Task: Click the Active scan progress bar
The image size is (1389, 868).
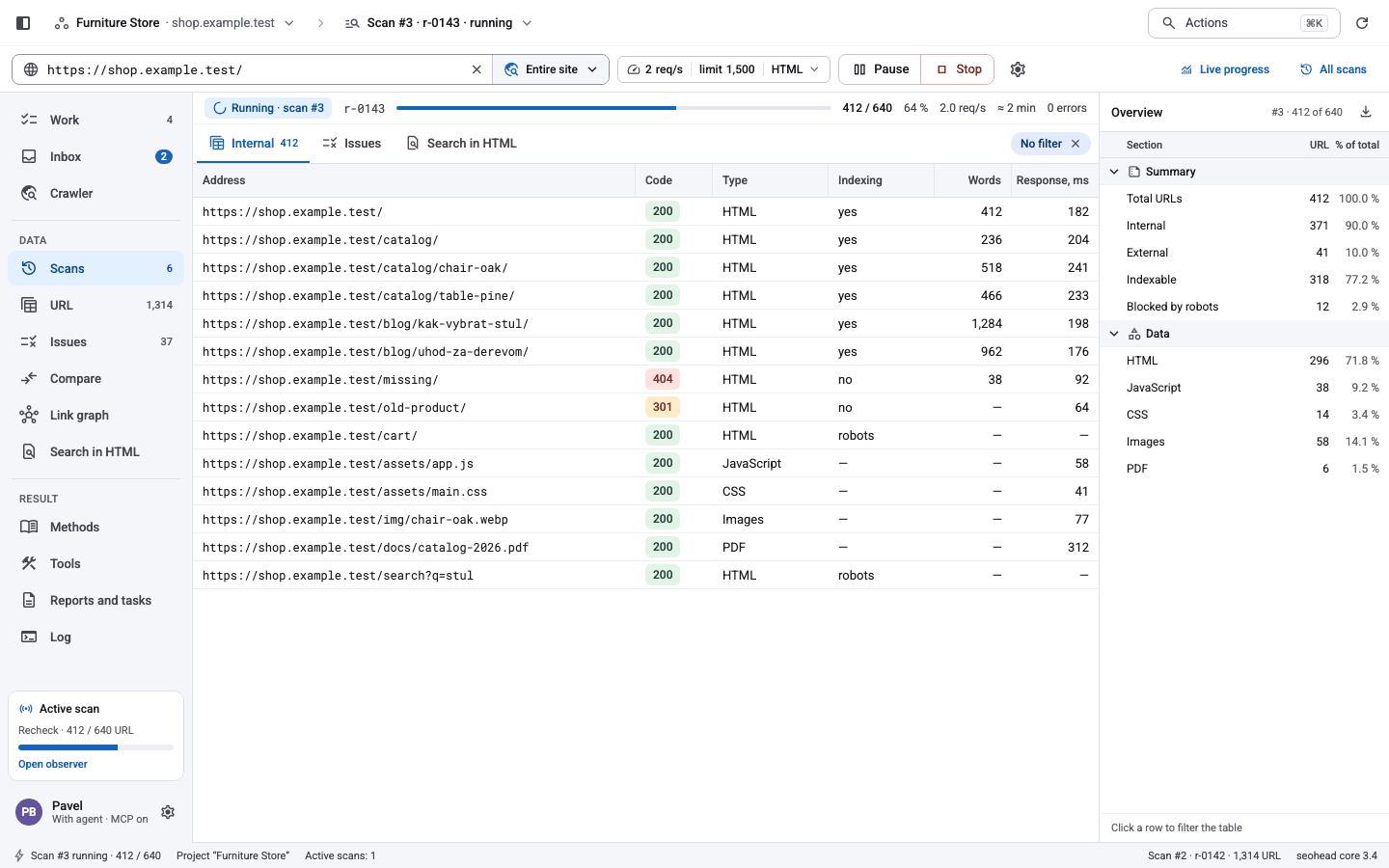Action: click(95, 747)
